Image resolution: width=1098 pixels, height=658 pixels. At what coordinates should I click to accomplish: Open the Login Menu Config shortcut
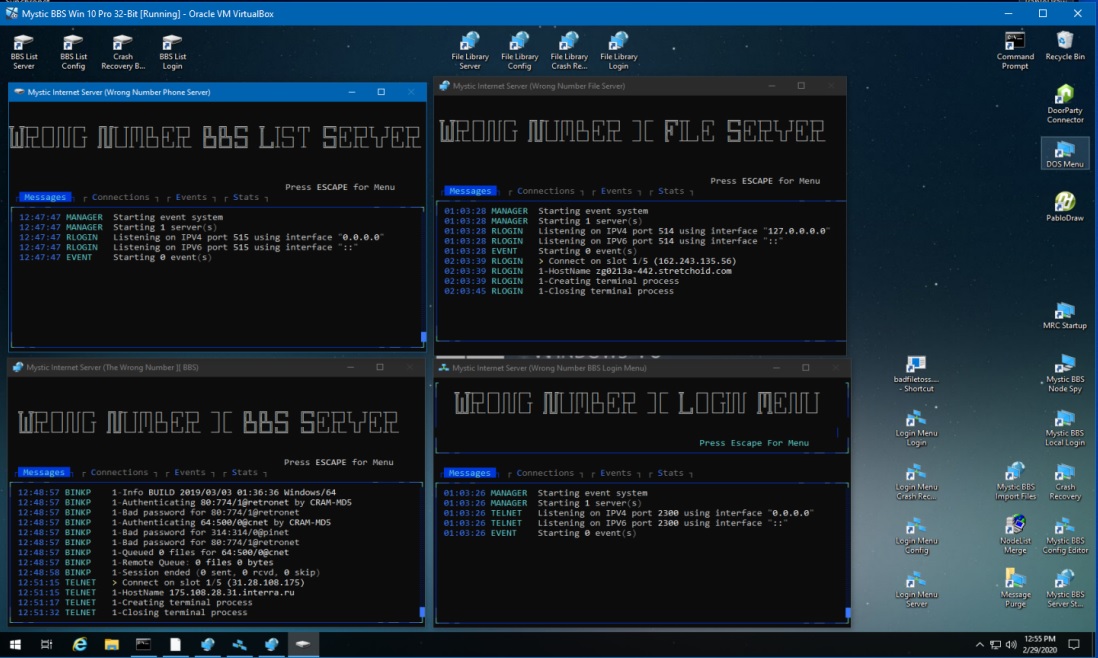[x=916, y=536]
